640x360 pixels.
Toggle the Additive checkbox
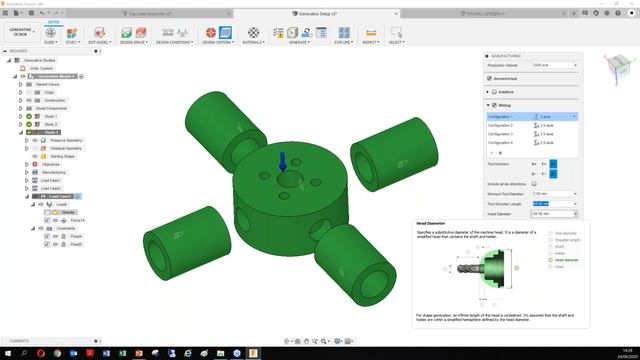(494, 92)
